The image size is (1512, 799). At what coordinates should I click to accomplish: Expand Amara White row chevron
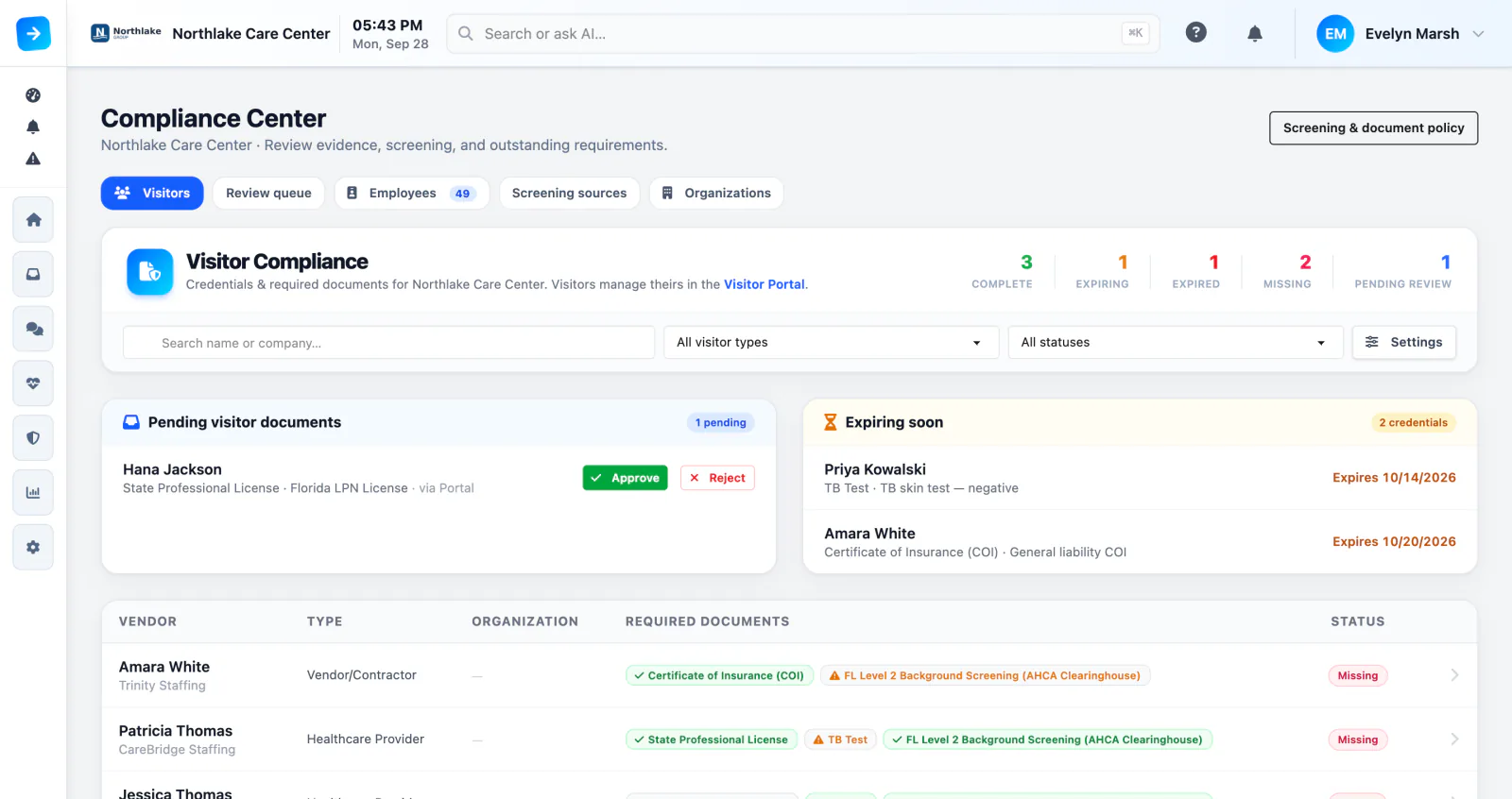coord(1455,675)
